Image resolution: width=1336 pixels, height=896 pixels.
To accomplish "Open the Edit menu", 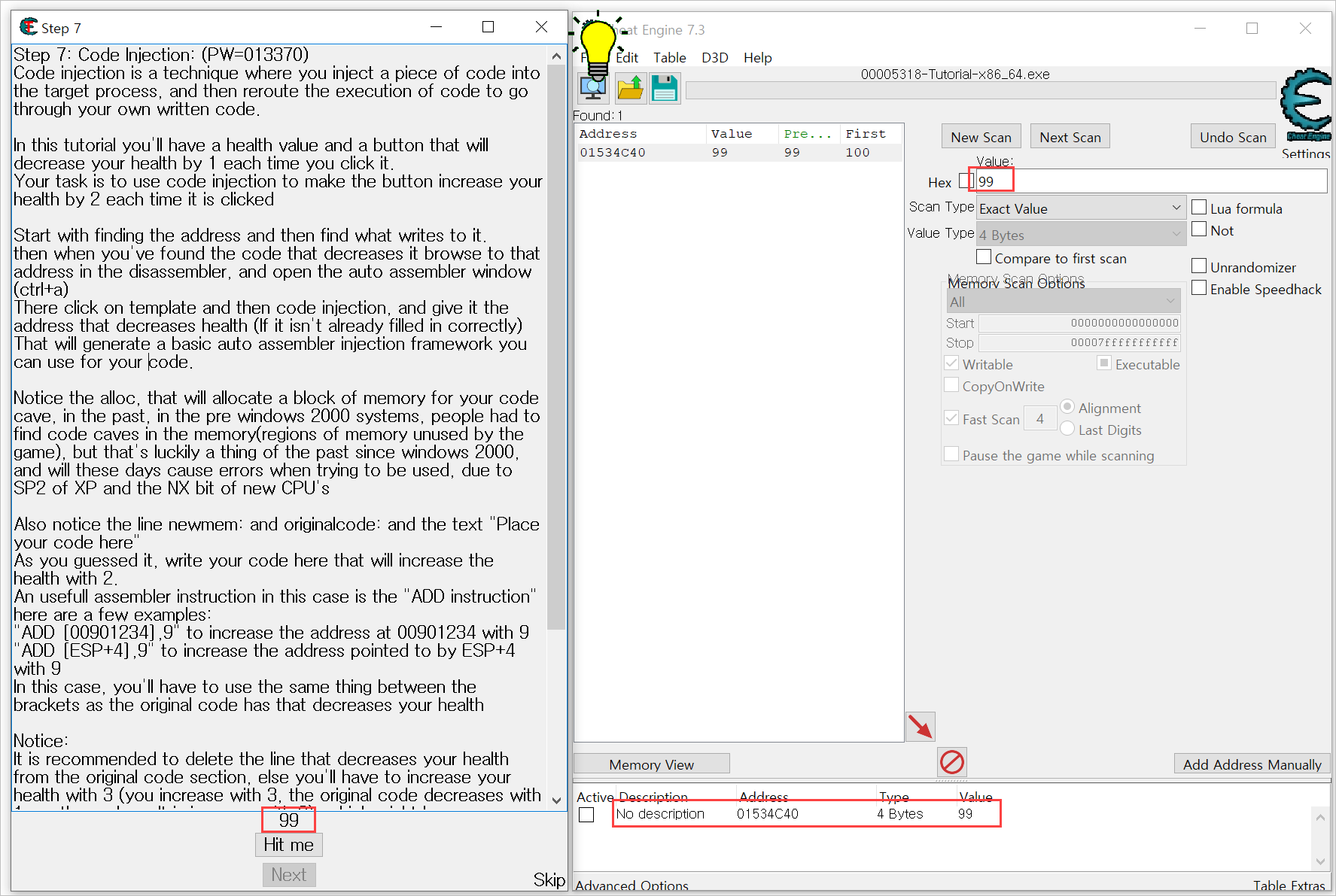I will 627,57.
